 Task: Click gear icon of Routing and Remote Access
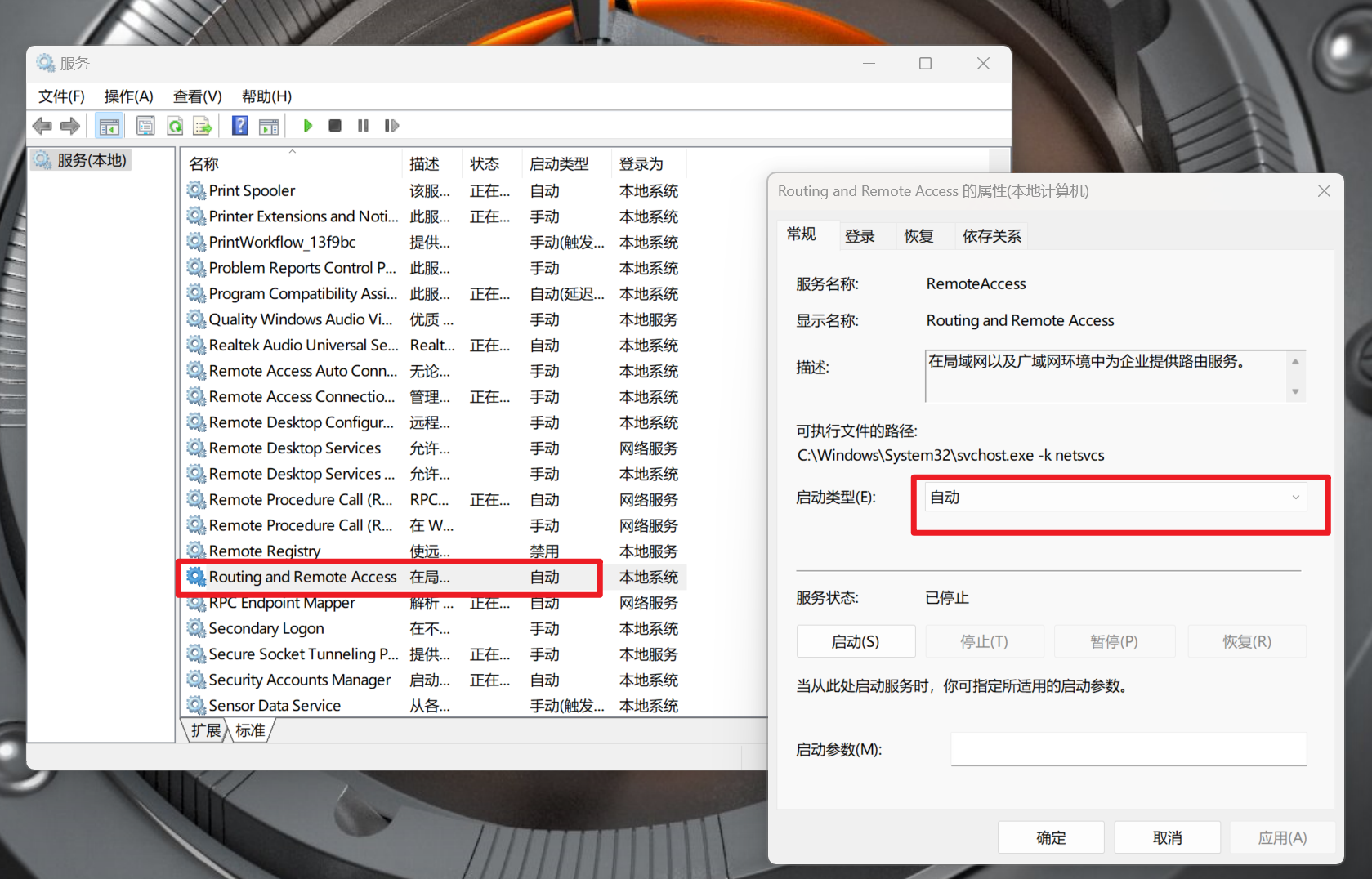coord(196,577)
